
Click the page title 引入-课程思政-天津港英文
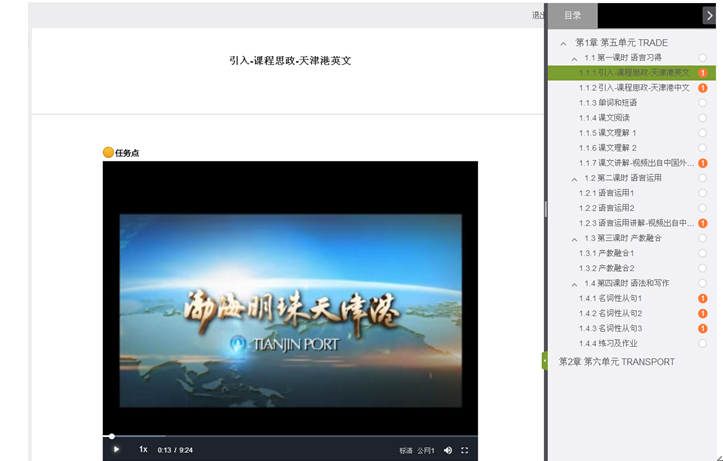click(290, 61)
